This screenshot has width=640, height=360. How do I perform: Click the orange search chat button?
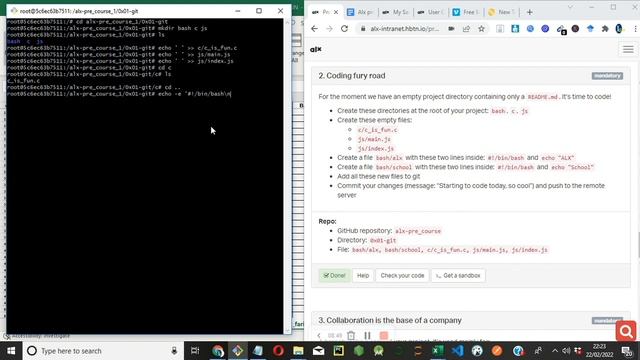click(626, 331)
